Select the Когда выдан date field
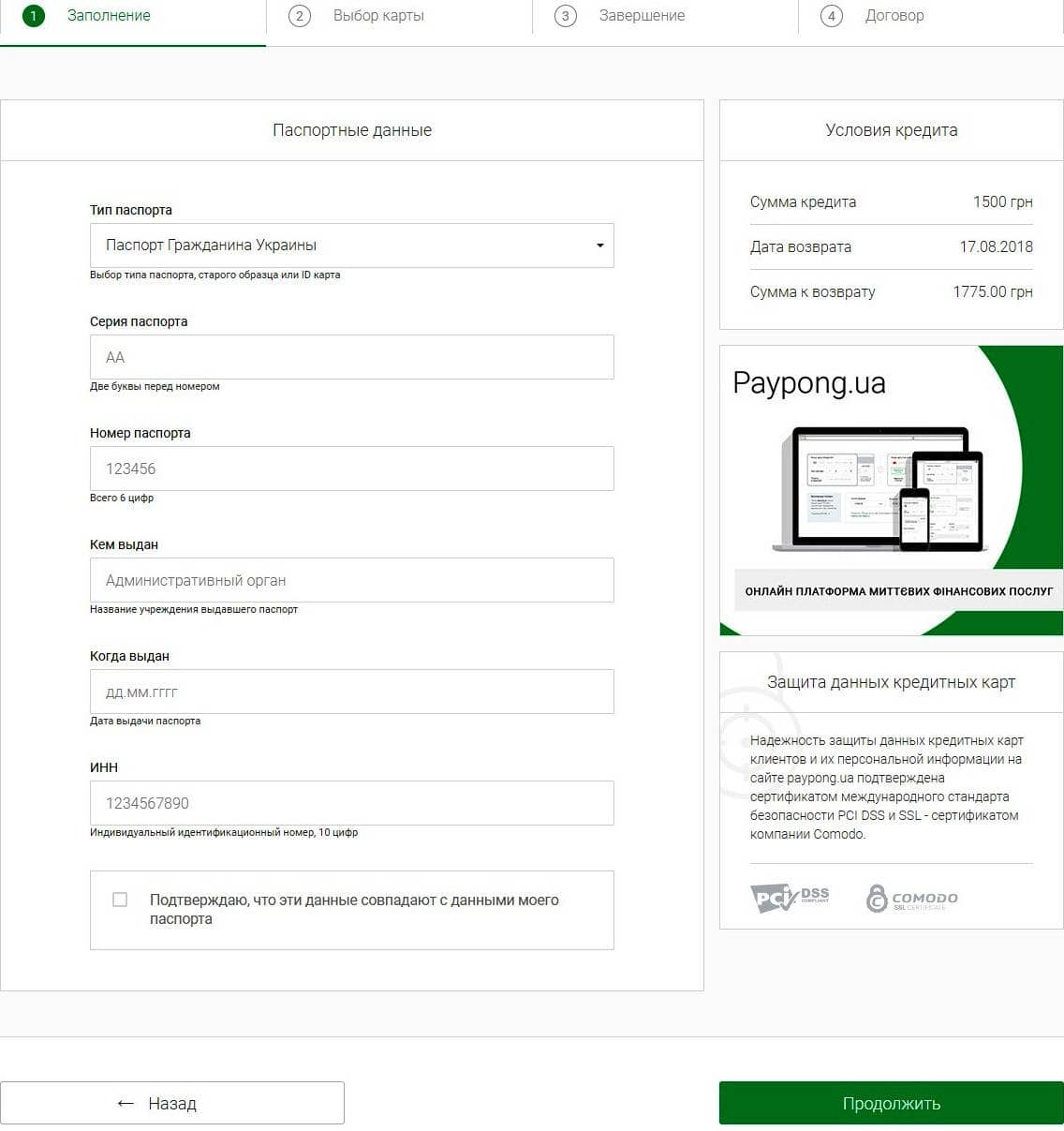Screen dimensions: 1064x1131 coord(351,692)
